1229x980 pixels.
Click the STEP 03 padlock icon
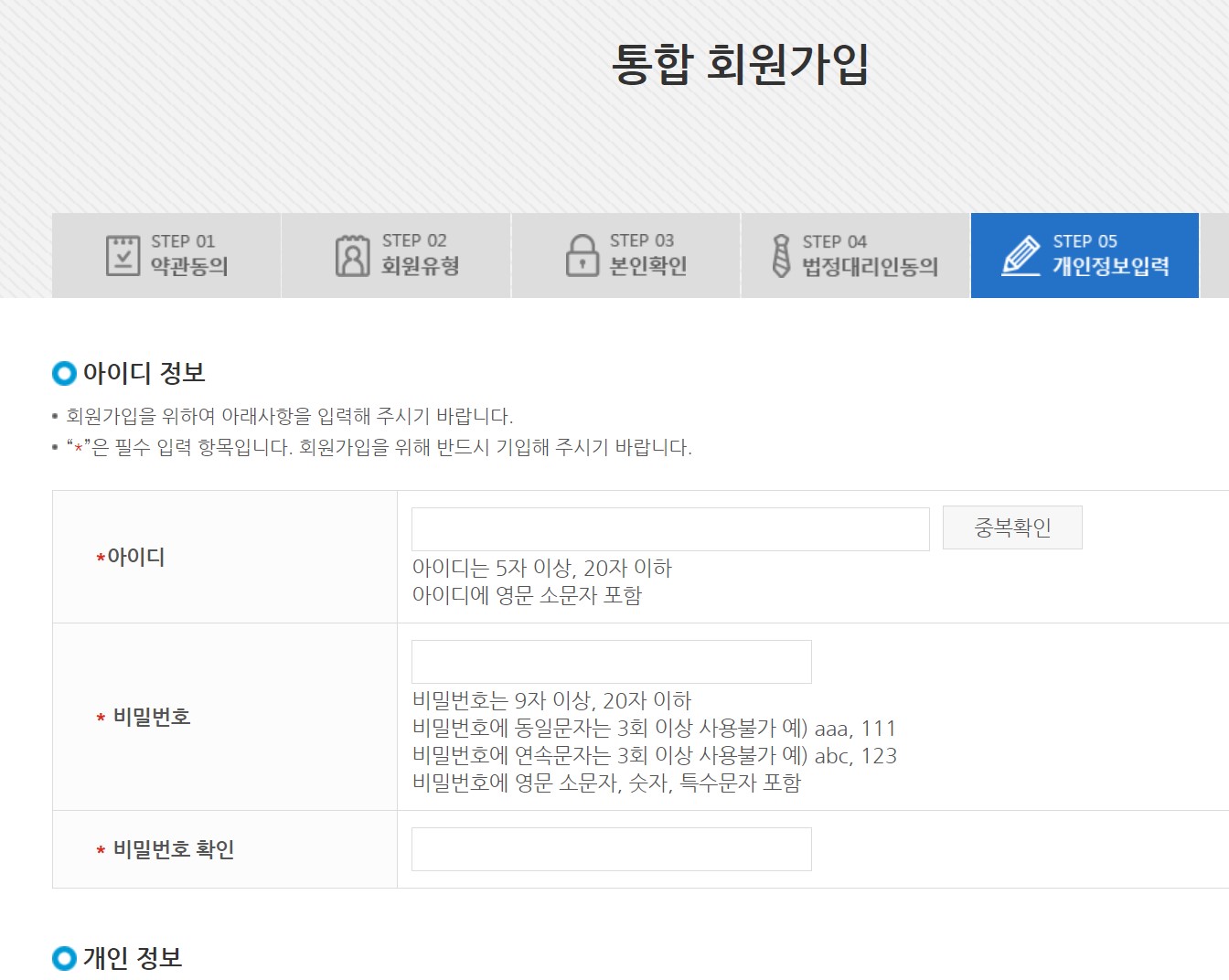click(x=582, y=255)
